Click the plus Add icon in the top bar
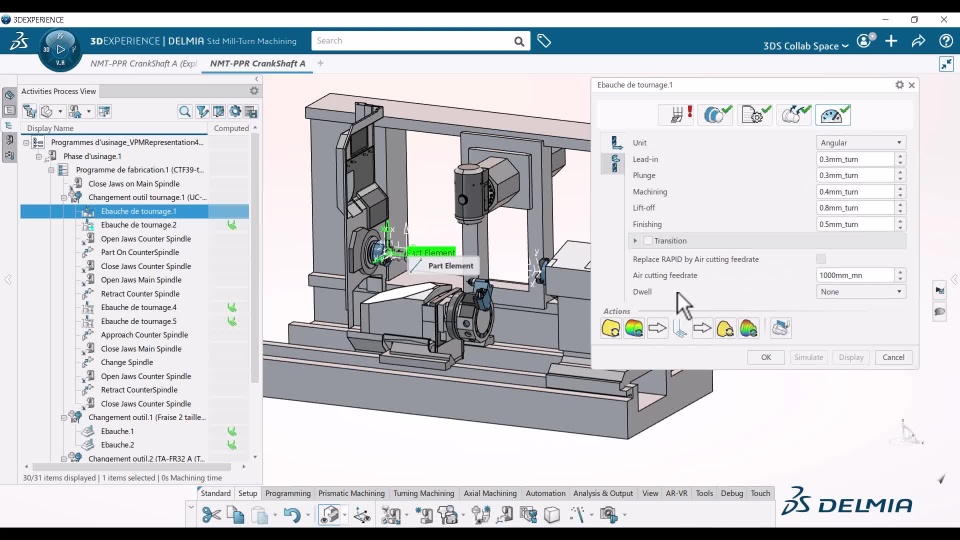Viewport: 960px width, 540px height. [x=891, y=41]
